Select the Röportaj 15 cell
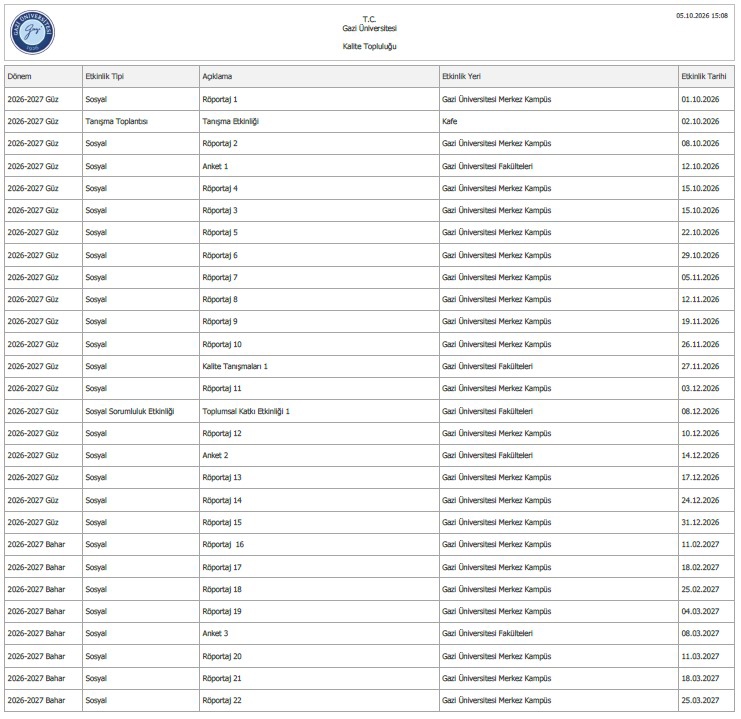This screenshot has width=741, height=719. 319,522
